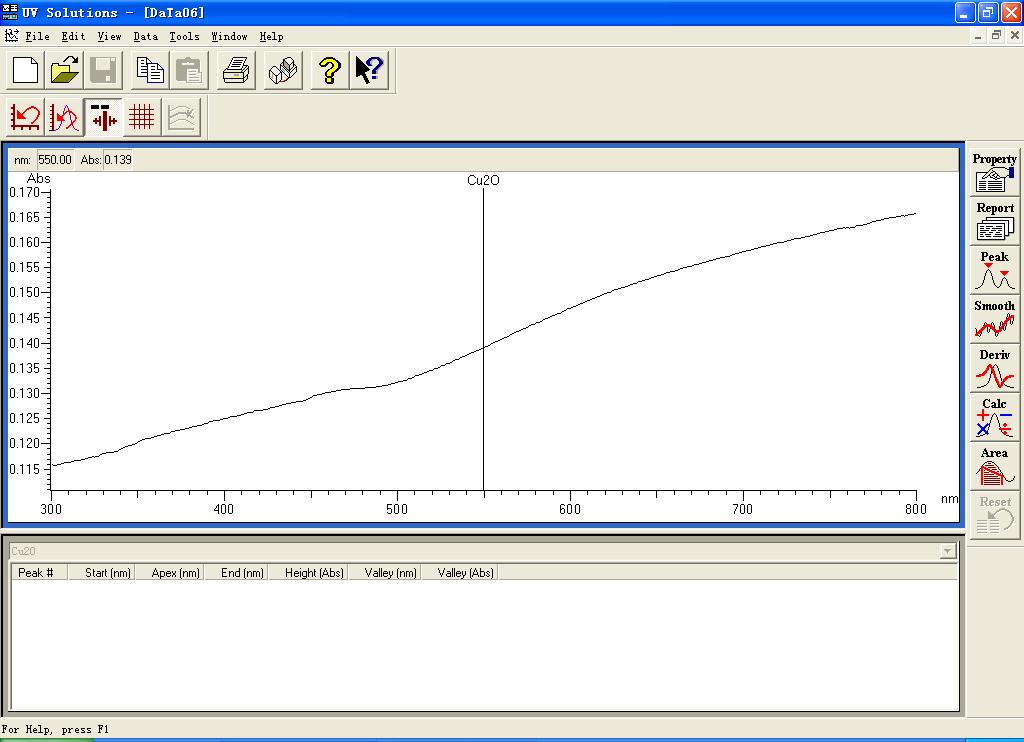Viewport: 1024px width, 742px height.
Task: Open the Property panel button
Action: (x=994, y=172)
